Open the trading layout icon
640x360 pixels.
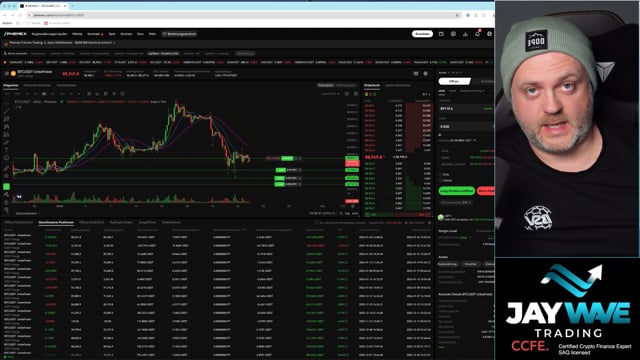(x=416, y=73)
